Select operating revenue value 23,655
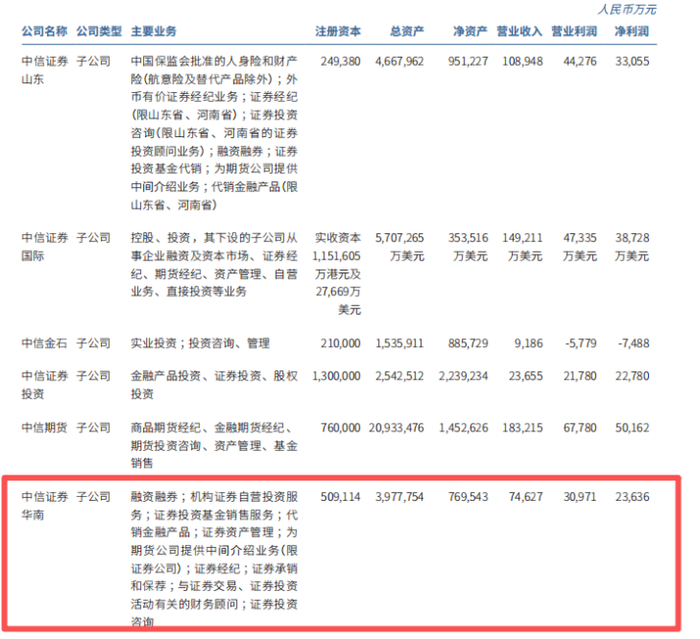Image resolution: width=700 pixels, height=639 pixels. click(525, 376)
